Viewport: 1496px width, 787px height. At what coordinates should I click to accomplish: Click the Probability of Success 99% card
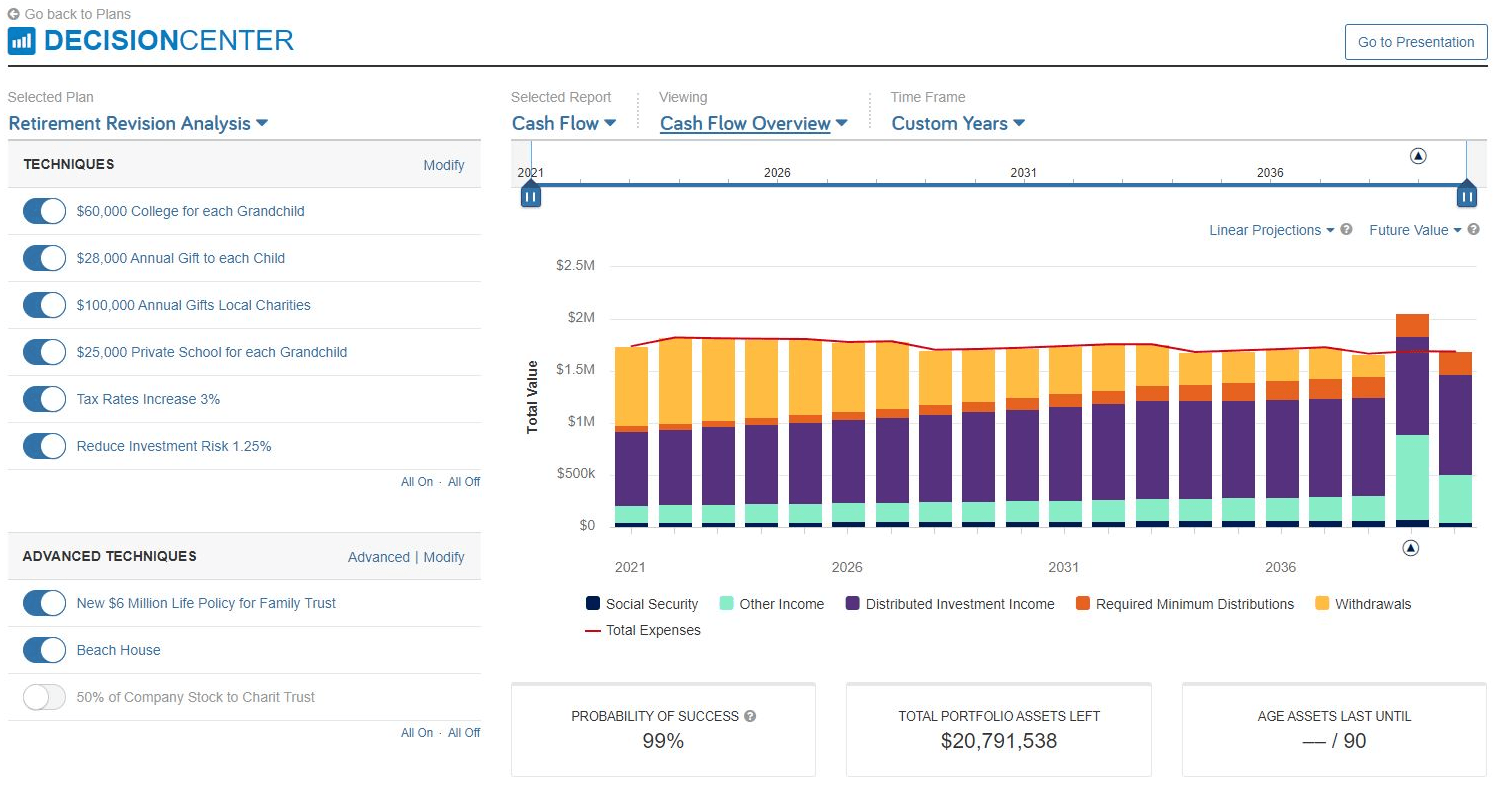[x=663, y=729]
